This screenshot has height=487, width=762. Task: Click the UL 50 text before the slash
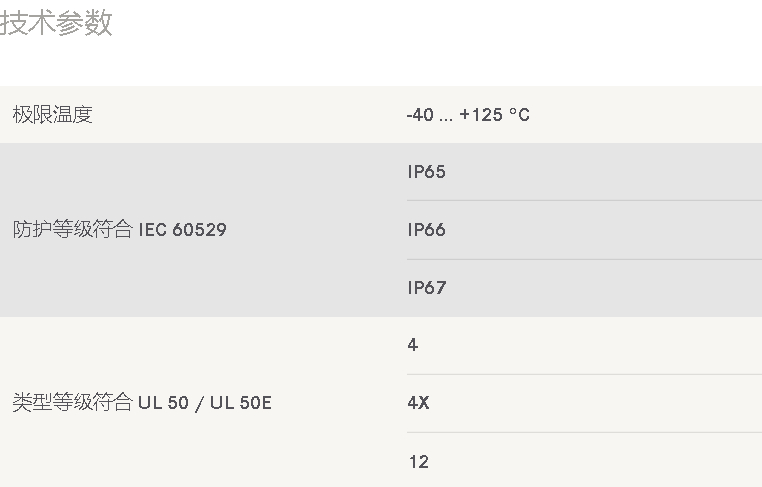(x=163, y=403)
